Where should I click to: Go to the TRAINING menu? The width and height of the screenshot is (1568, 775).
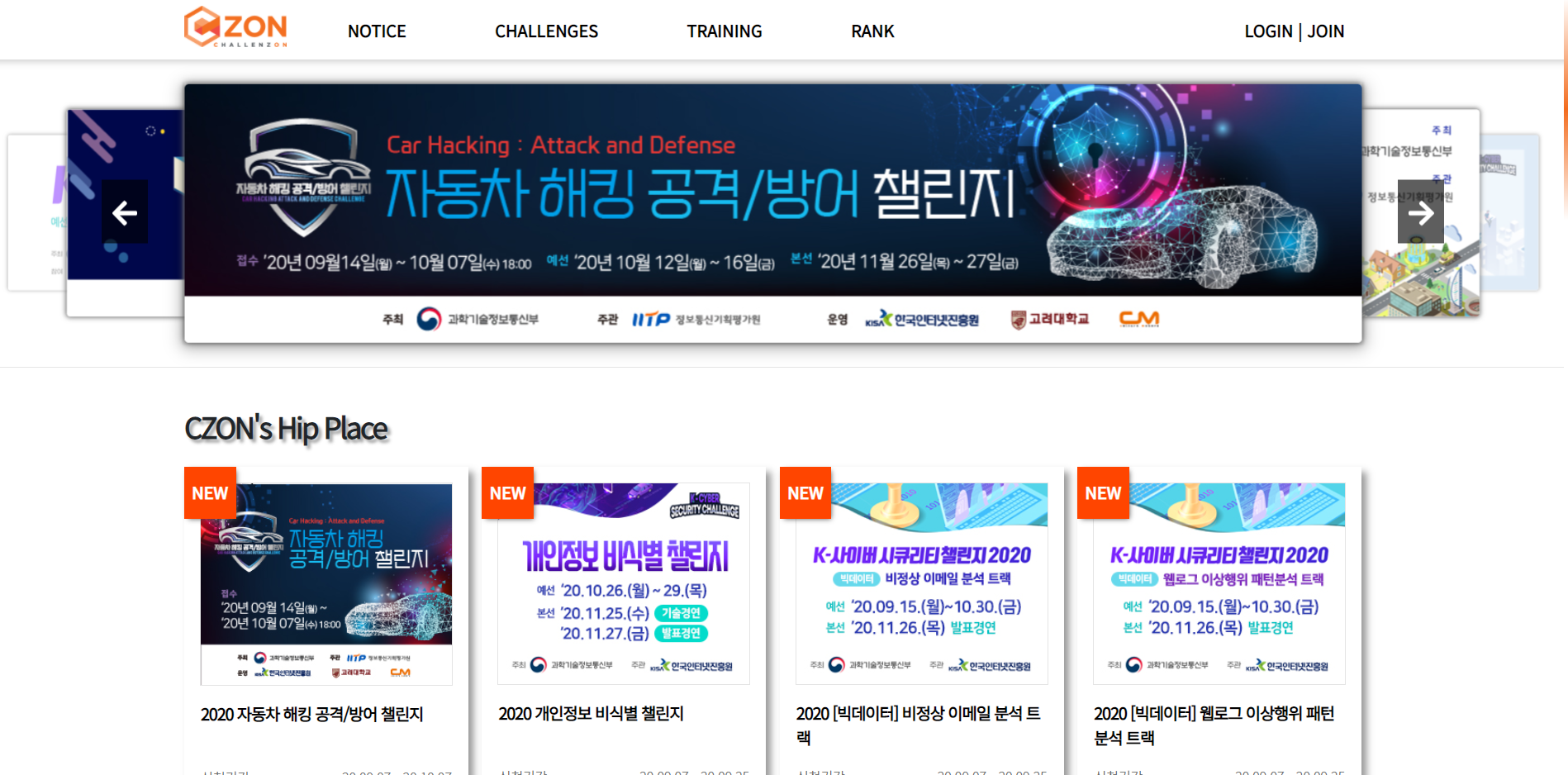725,31
